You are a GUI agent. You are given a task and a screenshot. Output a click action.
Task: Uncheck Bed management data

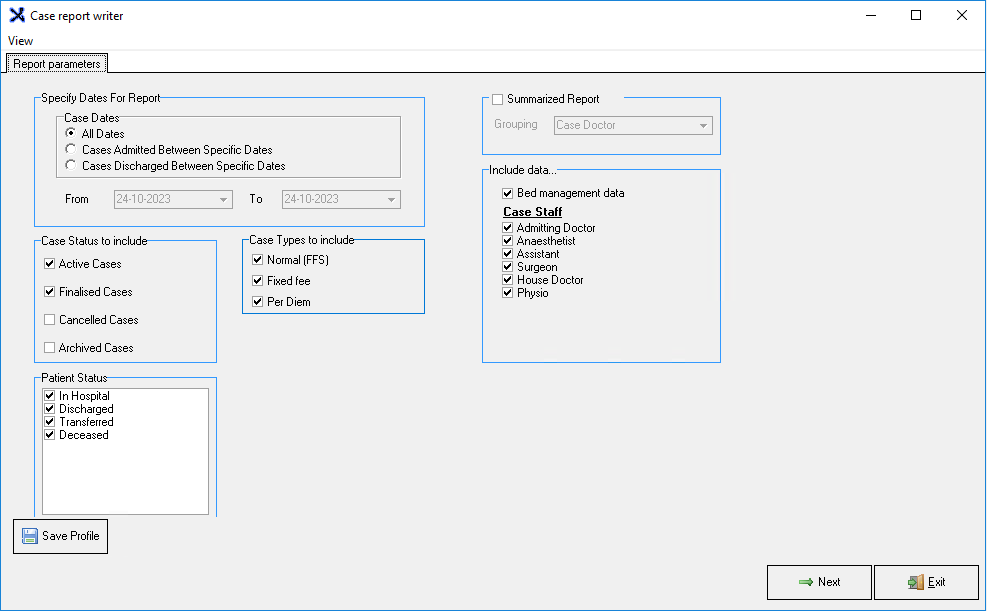(508, 193)
